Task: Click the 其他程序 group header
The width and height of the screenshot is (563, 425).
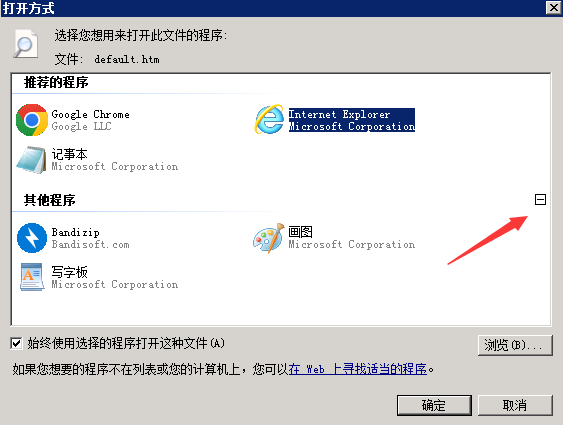Action: (x=50, y=200)
